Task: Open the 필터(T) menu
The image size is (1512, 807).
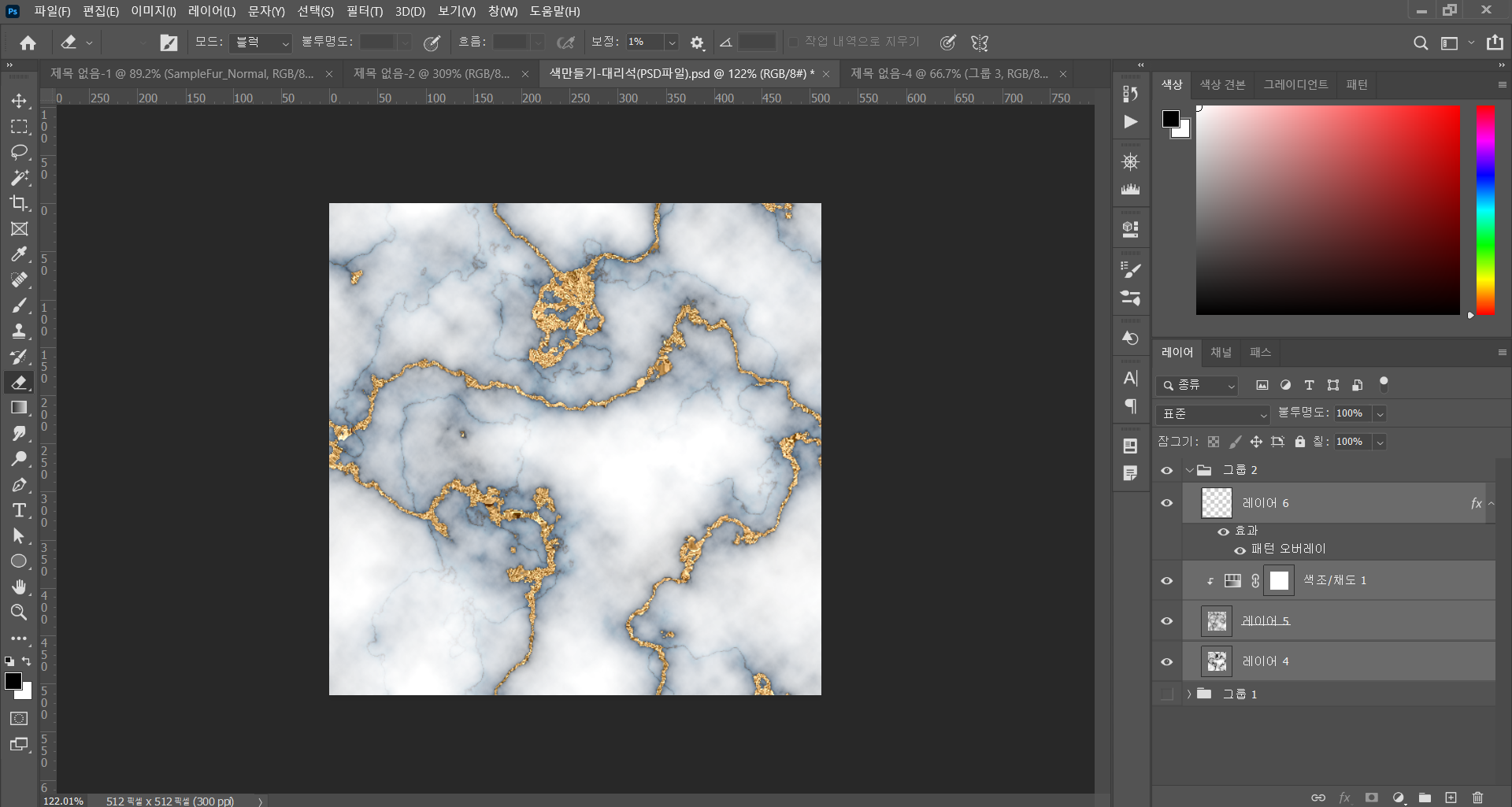Action: pos(365,11)
